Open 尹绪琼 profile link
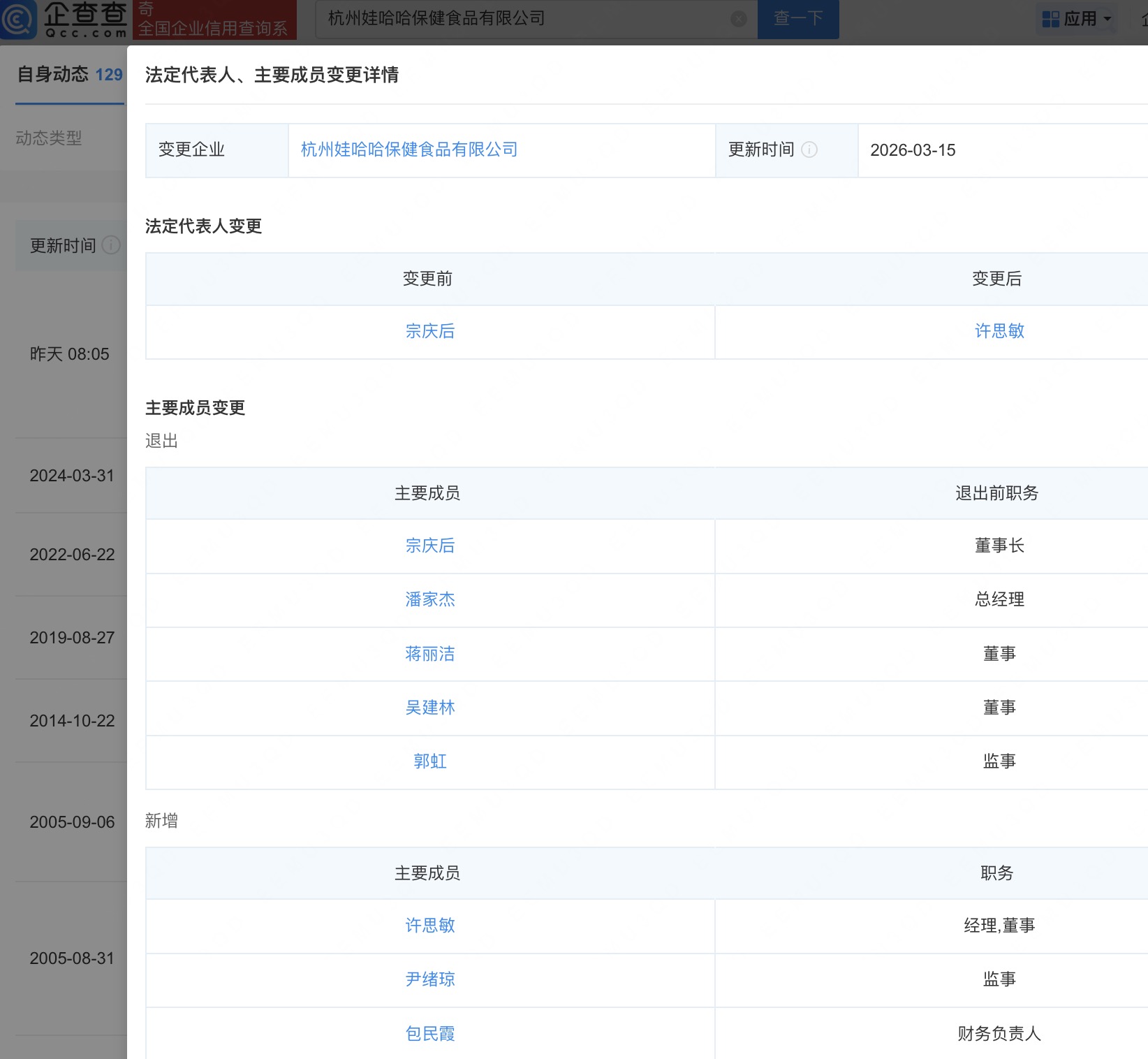The width and height of the screenshot is (1148, 1059). pos(429,979)
